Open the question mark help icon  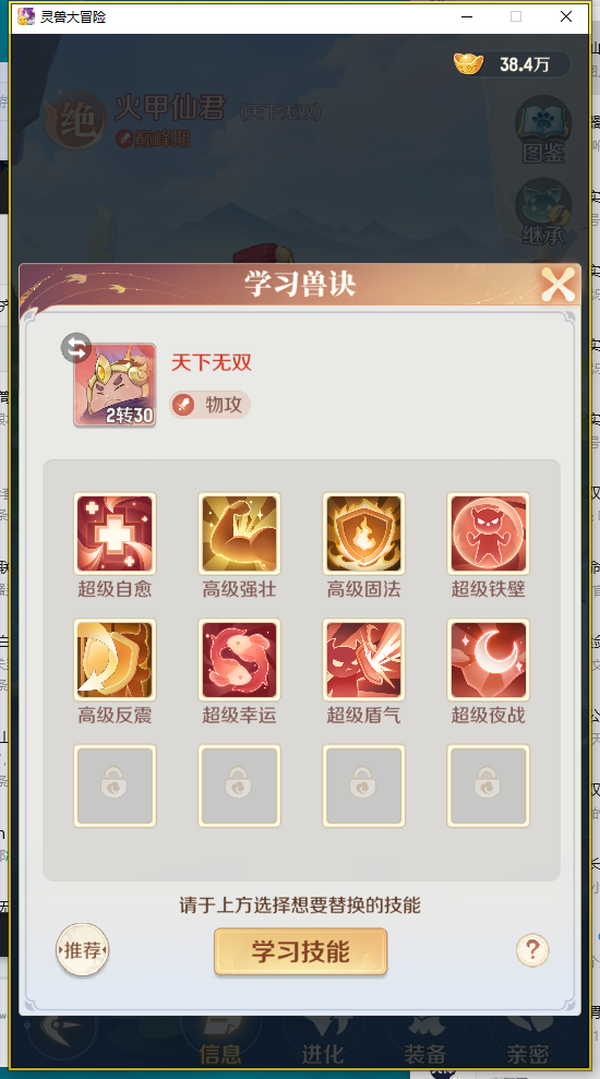533,950
